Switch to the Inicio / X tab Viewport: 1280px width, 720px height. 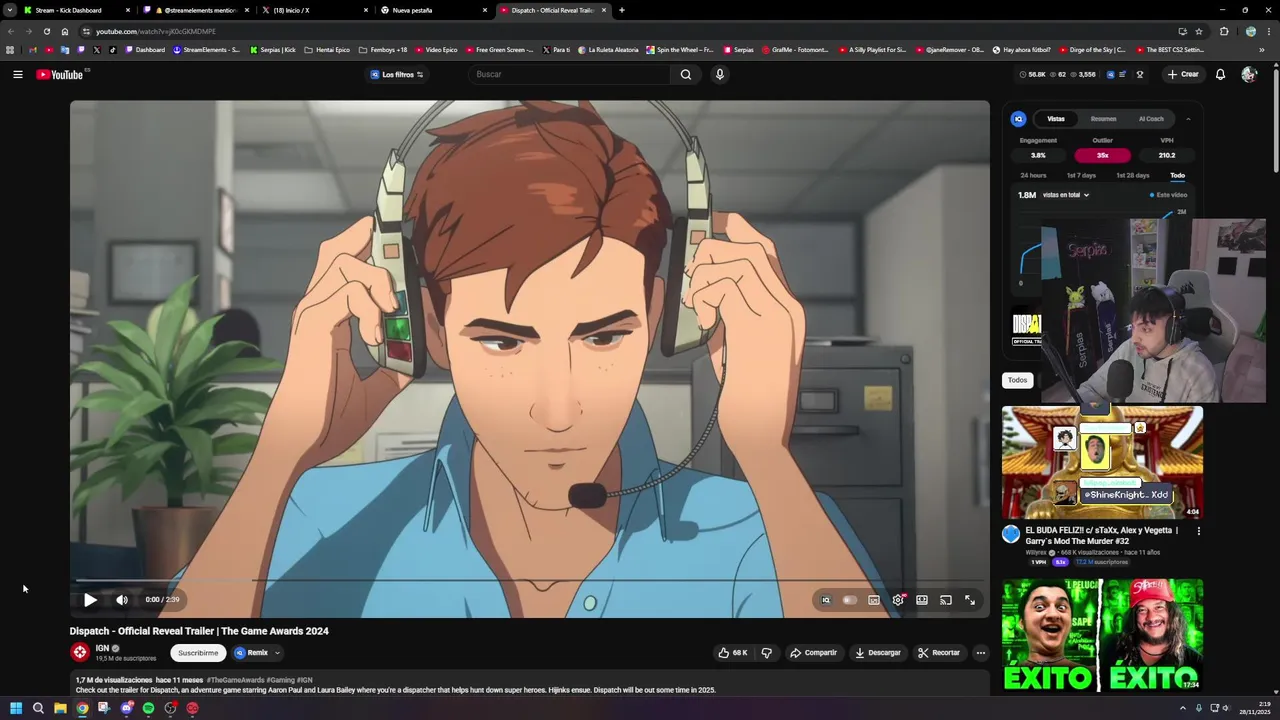point(316,10)
